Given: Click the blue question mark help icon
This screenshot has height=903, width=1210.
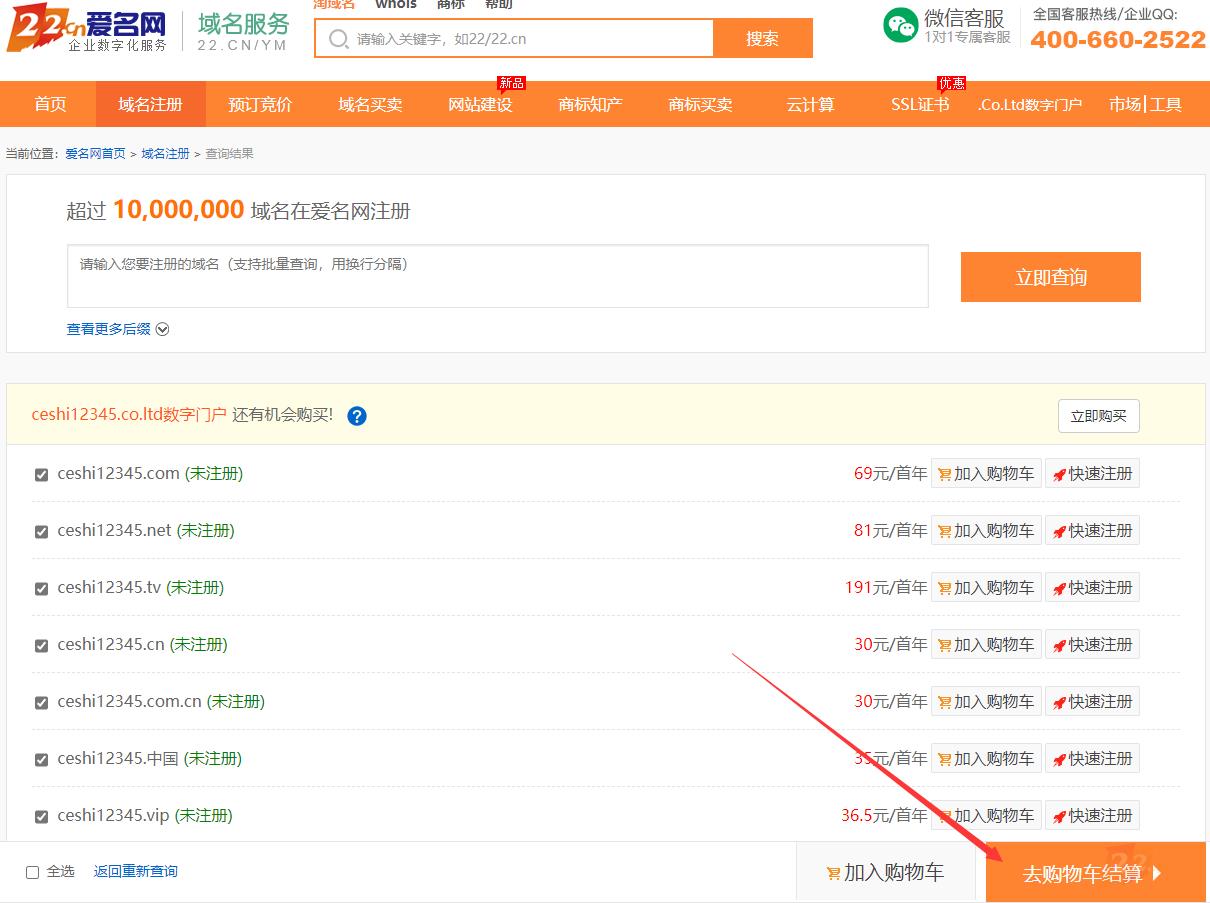Looking at the screenshot, I should tap(357, 416).
